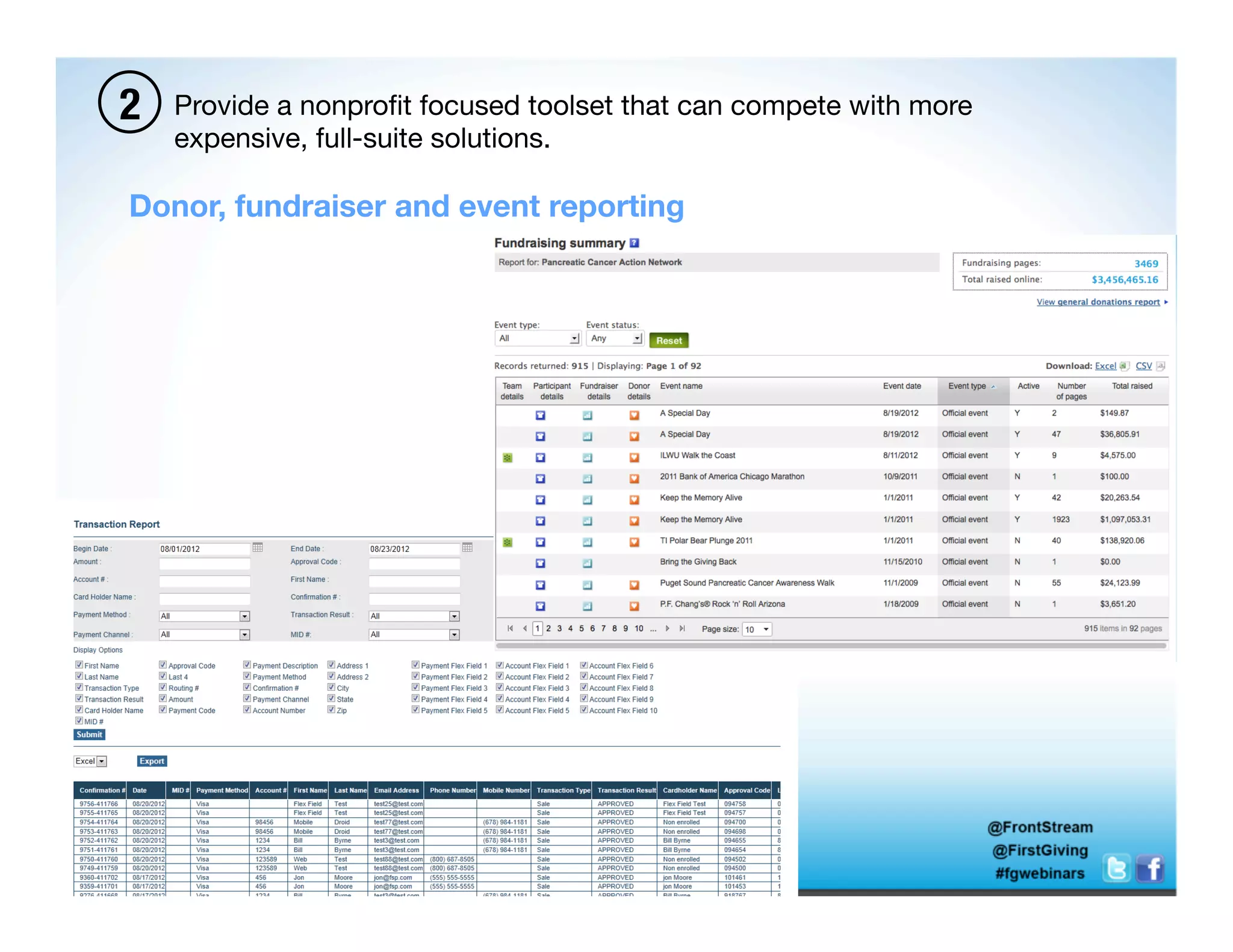Open the Excel export format dropdown
This screenshot has width=1233, height=952.
click(x=90, y=761)
